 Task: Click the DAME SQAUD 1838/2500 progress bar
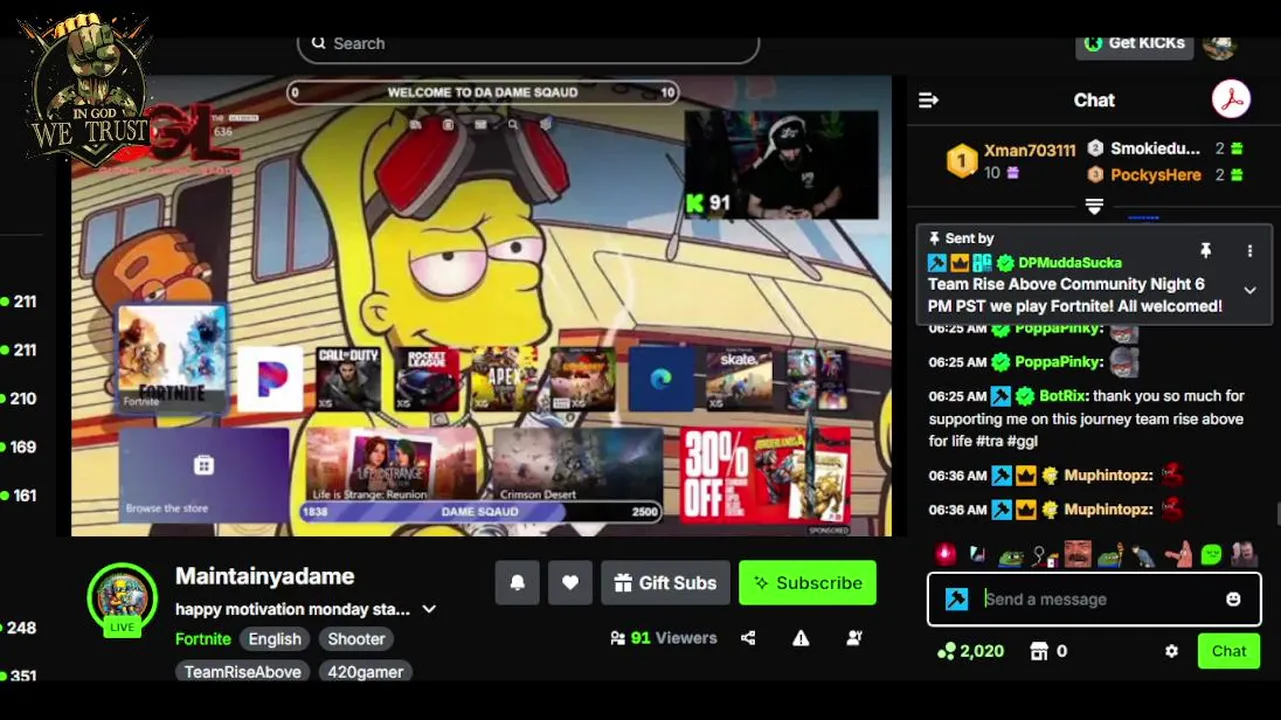pos(481,511)
